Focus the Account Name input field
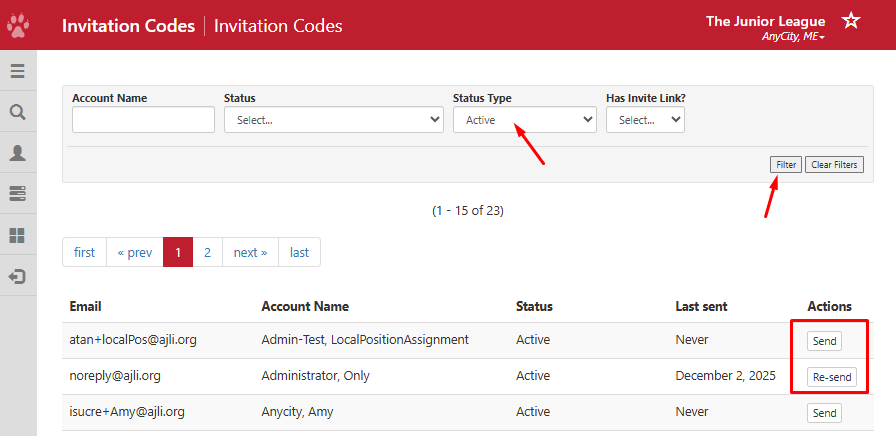896x436 pixels. point(143,120)
